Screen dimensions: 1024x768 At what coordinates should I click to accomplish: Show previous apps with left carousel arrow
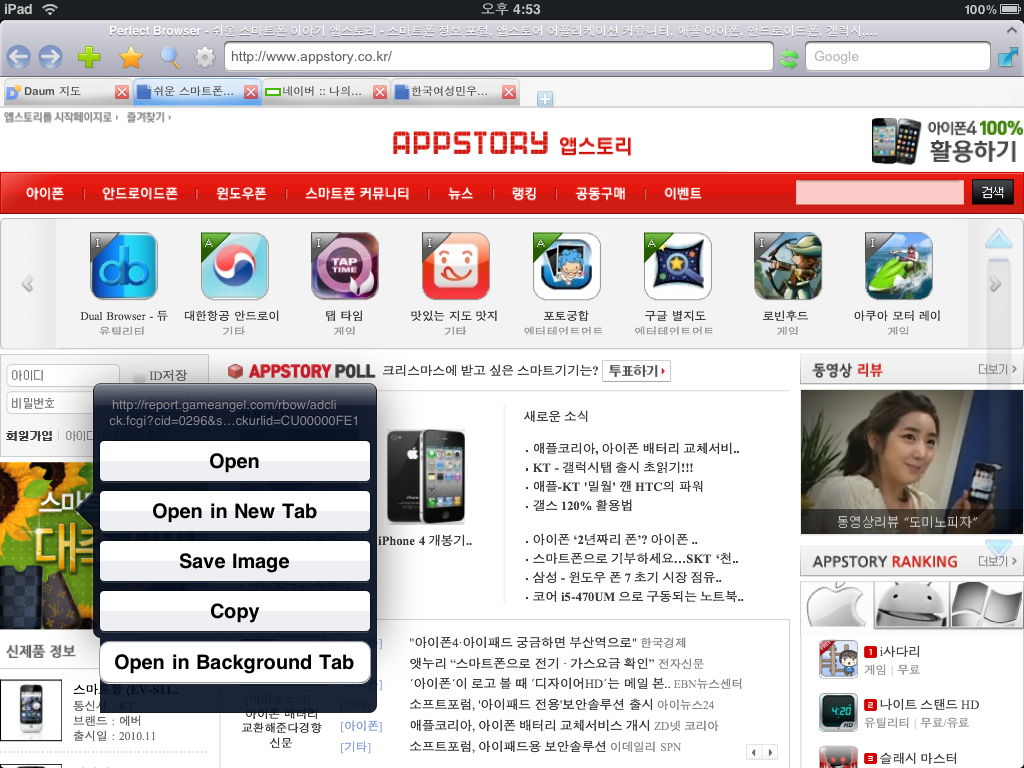[x=27, y=283]
